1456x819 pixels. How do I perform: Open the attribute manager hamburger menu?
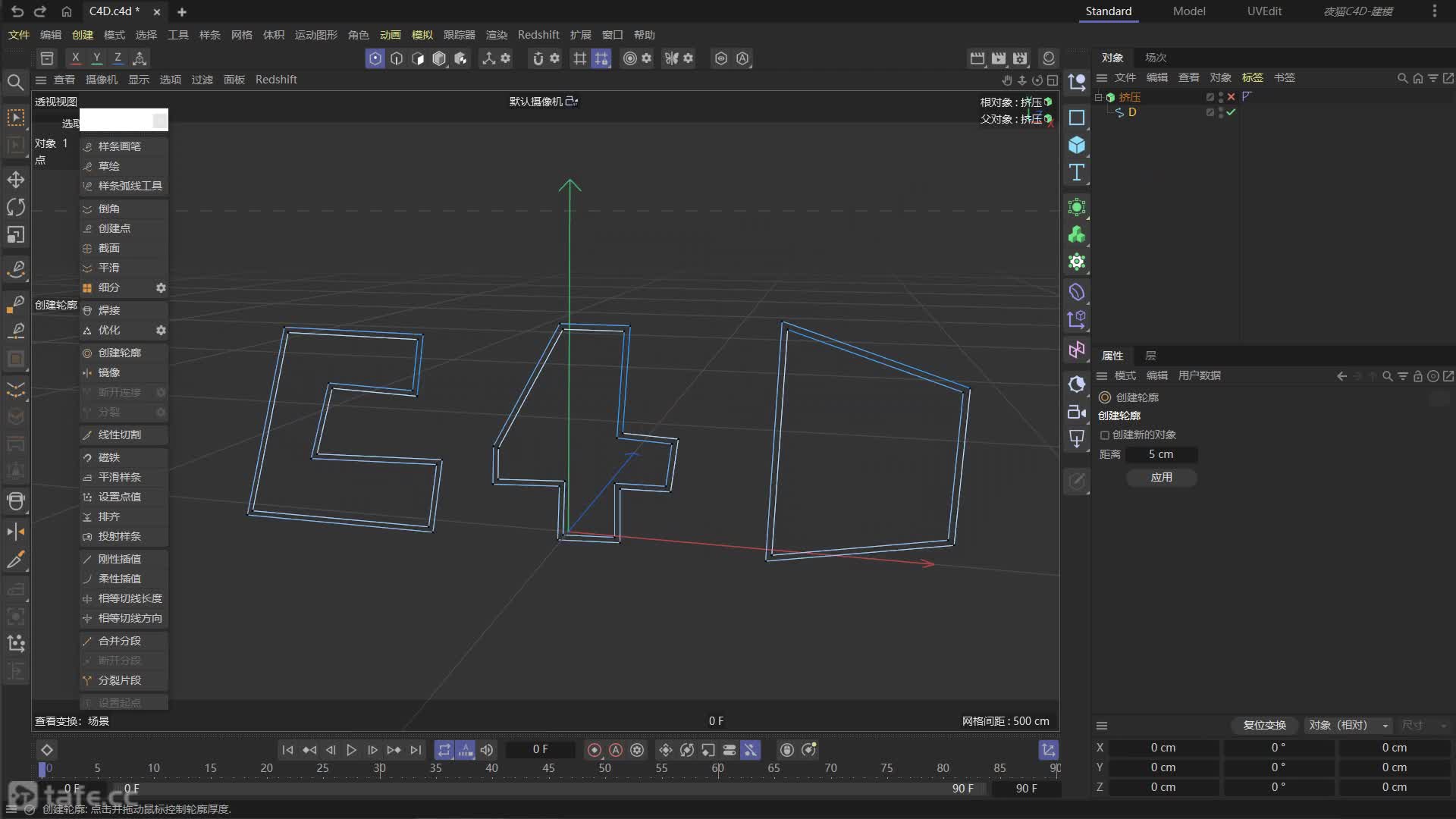click(x=1102, y=375)
